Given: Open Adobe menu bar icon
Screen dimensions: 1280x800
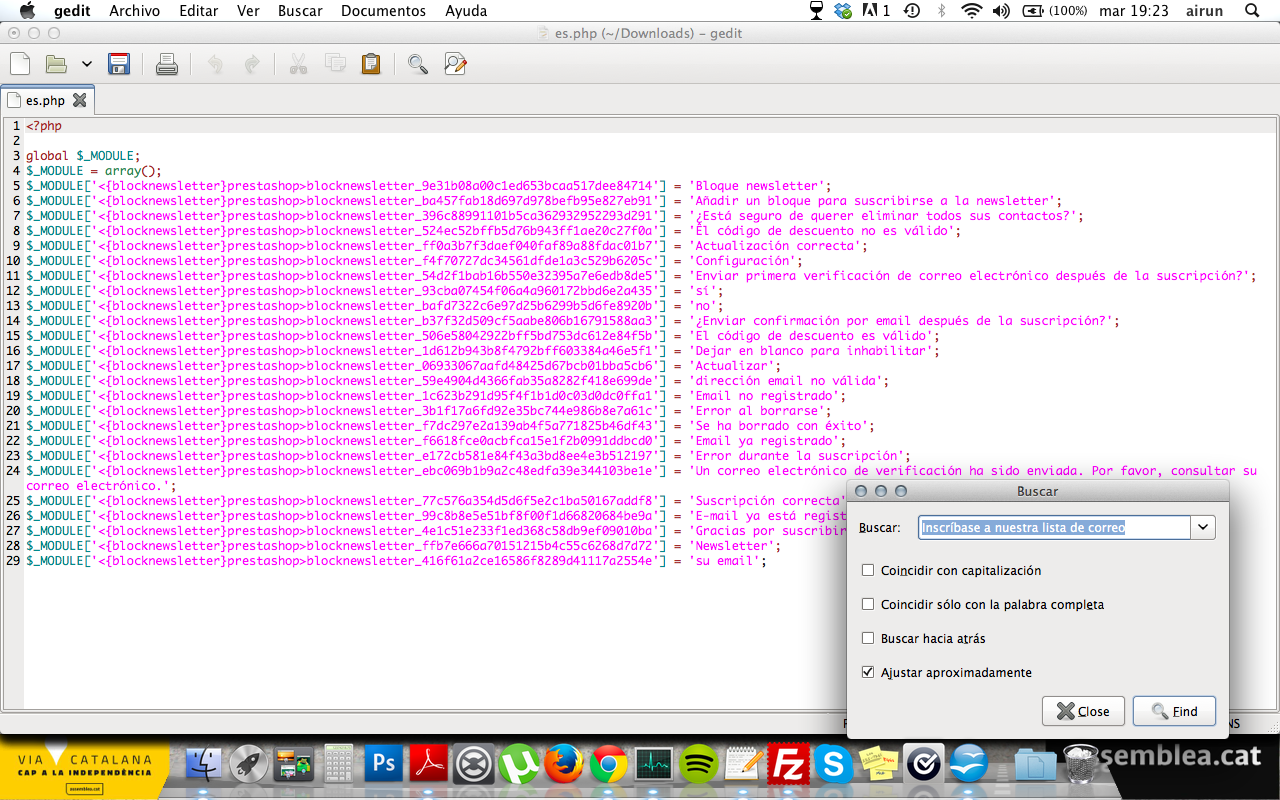Looking at the screenshot, I should pyautogui.click(x=876, y=11).
